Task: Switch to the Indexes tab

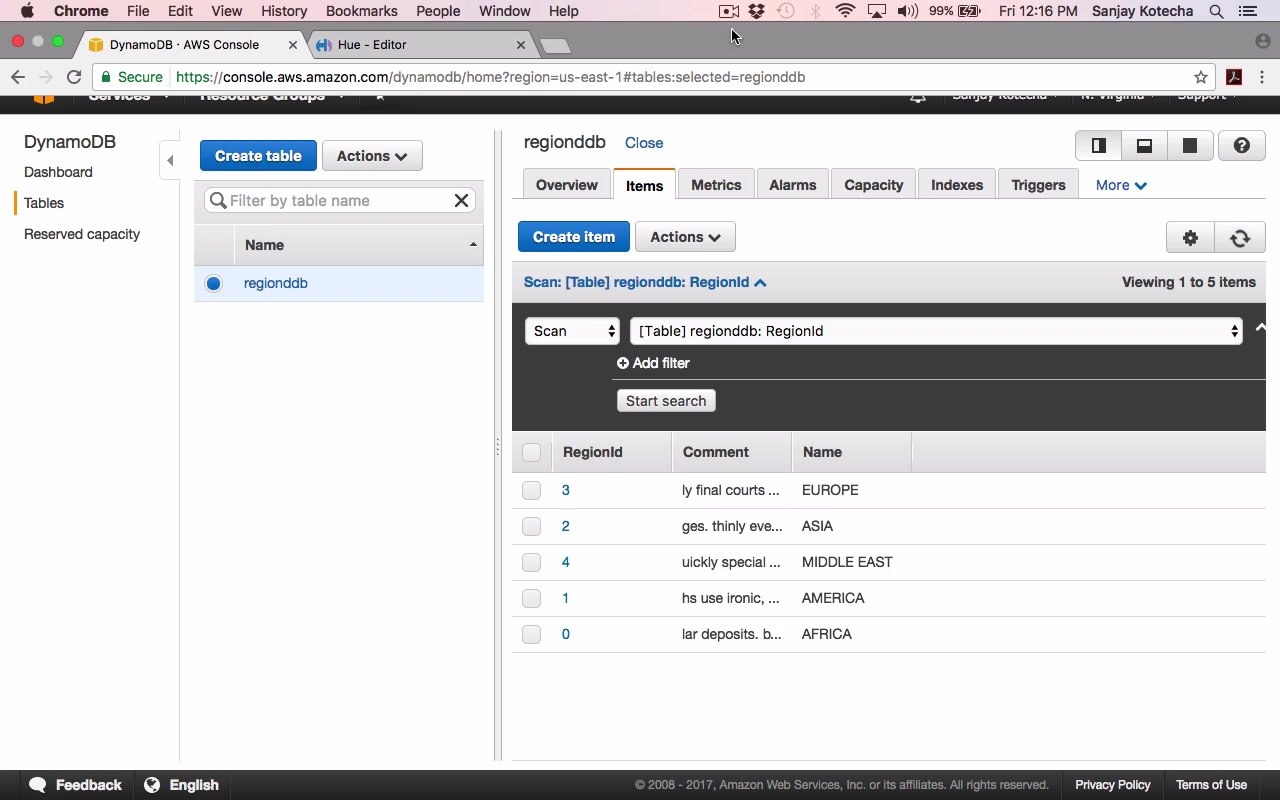Action: coord(957,185)
